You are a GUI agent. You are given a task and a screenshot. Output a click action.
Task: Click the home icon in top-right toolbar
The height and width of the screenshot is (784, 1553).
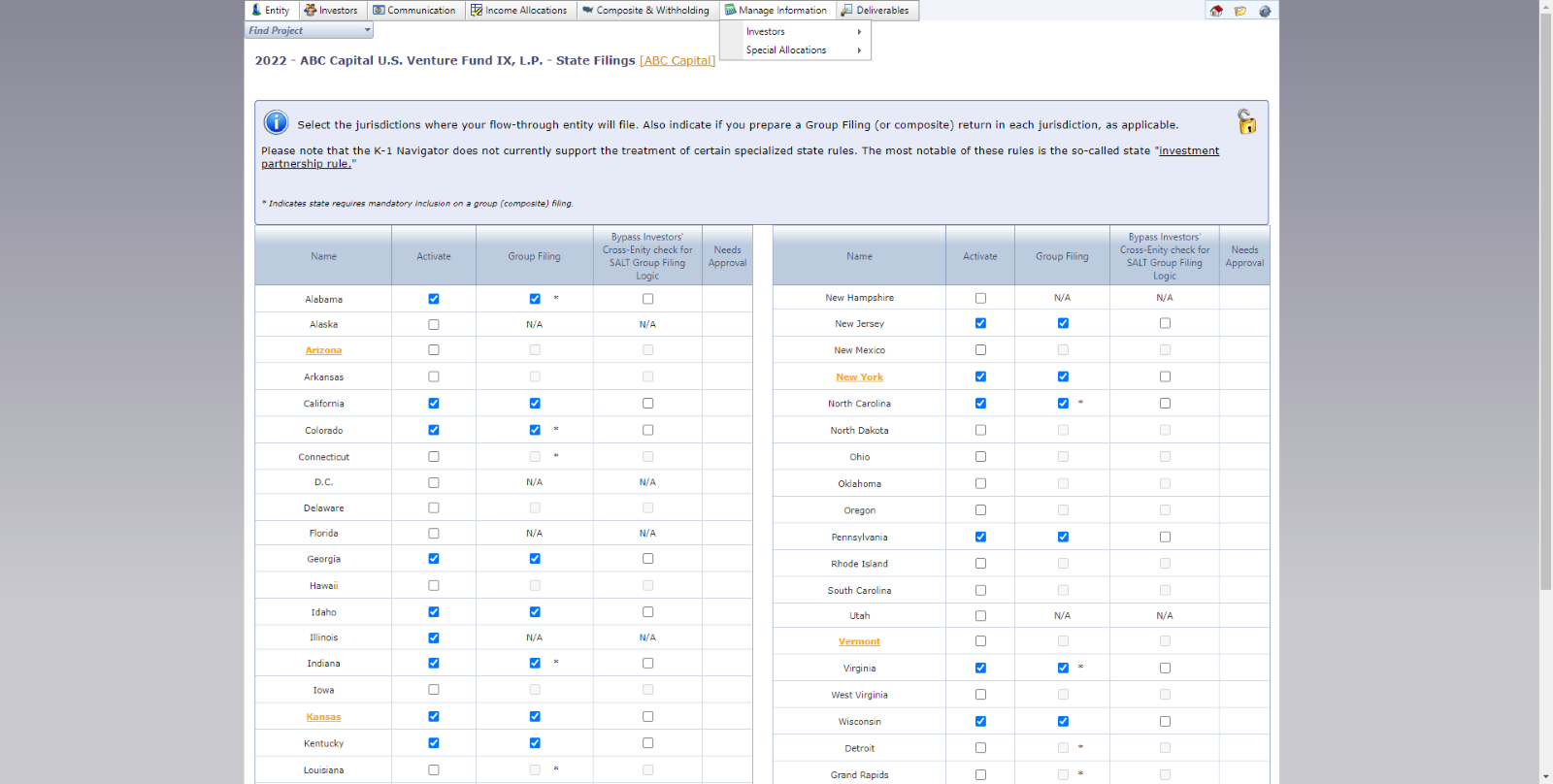(x=1216, y=11)
